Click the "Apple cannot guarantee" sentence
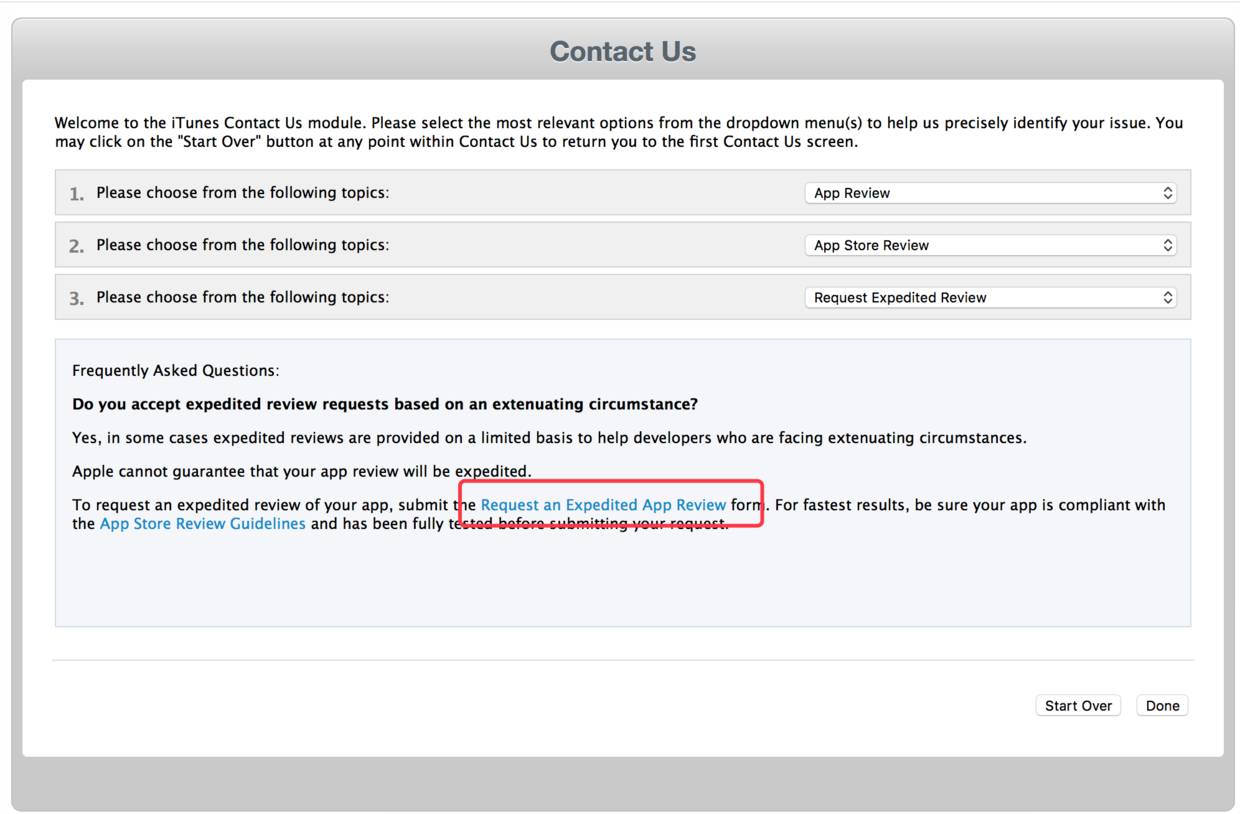Image resolution: width=1240 pixels, height=814 pixels. click(301, 471)
